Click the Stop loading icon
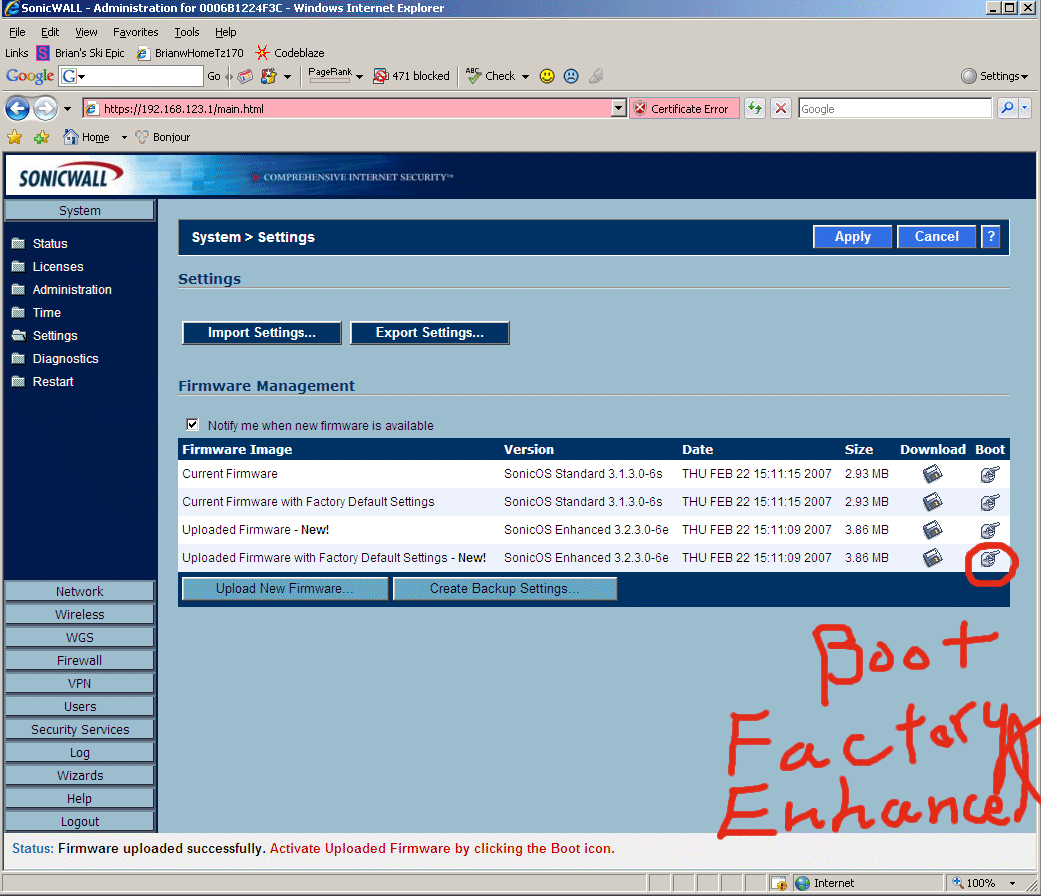Viewport: 1041px width, 896px height. pos(781,108)
